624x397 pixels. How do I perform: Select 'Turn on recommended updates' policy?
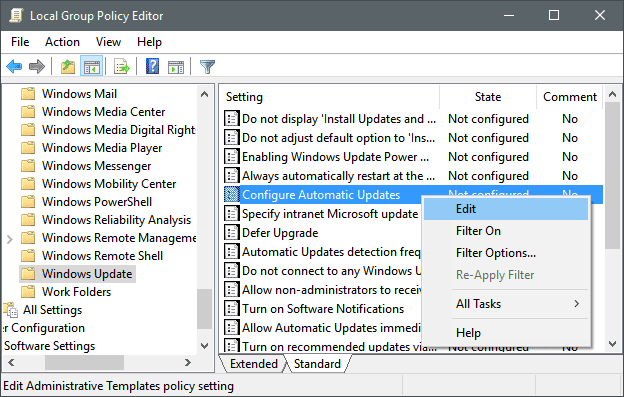click(339, 346)
